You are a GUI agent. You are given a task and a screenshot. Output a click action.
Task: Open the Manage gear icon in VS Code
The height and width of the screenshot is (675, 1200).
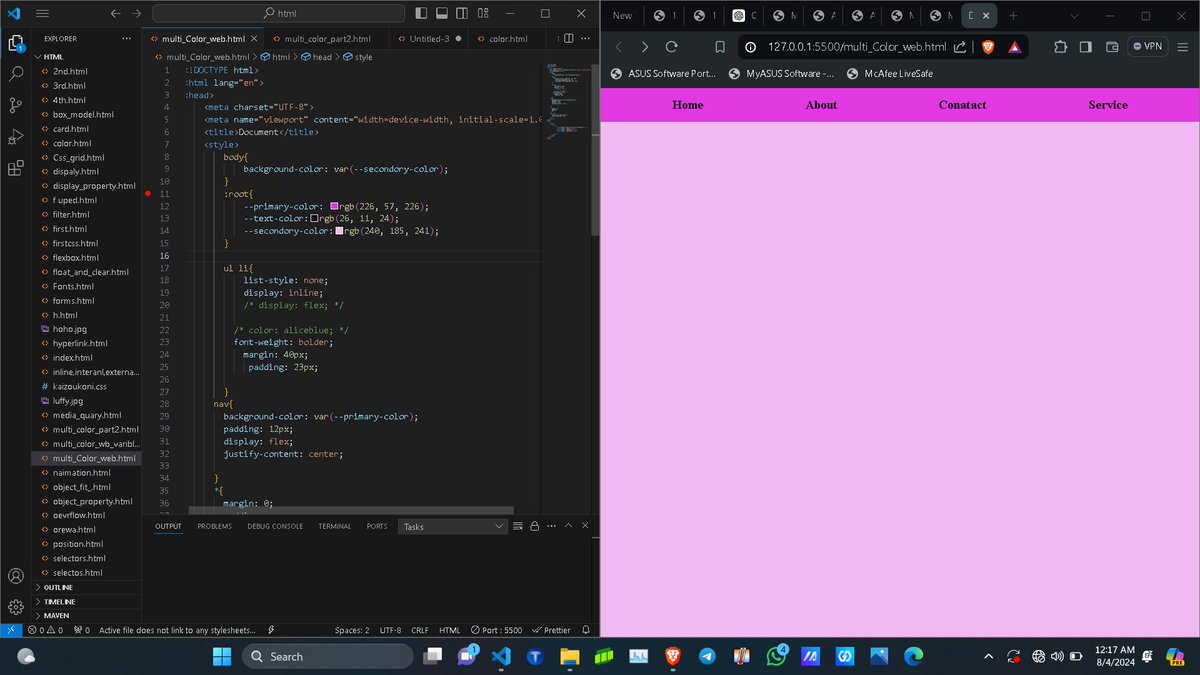coord(15,607)
